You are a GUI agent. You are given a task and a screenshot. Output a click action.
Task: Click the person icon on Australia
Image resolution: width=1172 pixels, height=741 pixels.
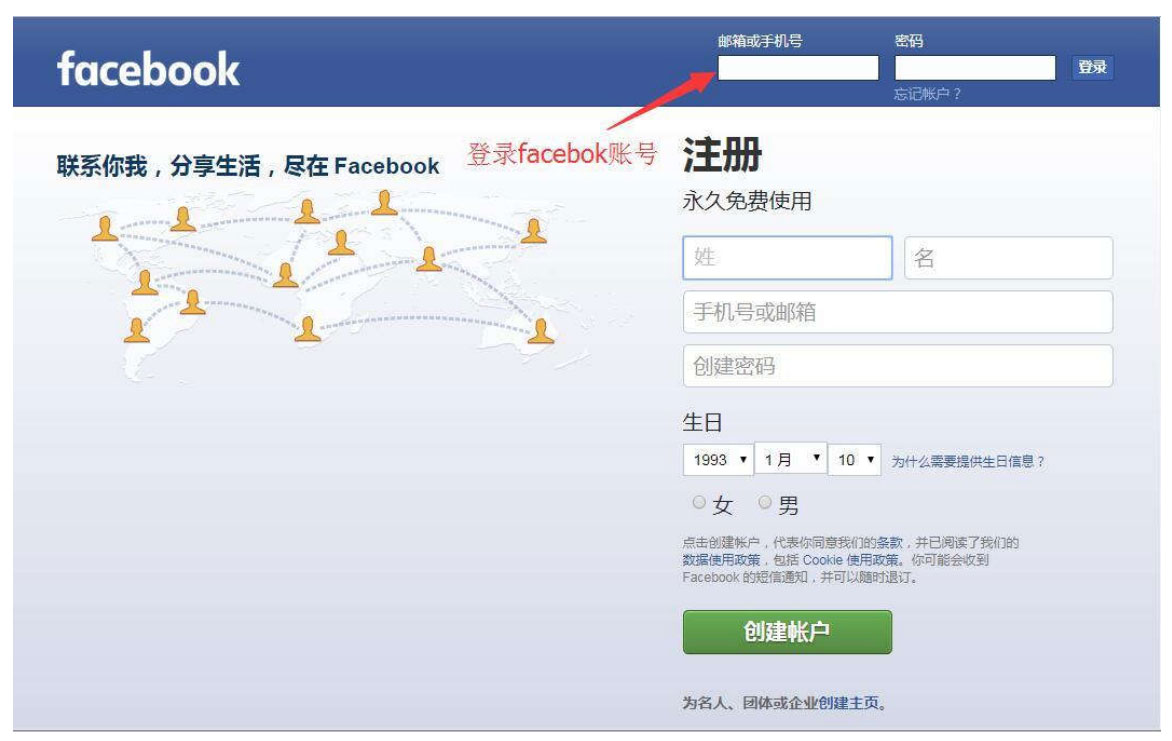tap(540, 330)
